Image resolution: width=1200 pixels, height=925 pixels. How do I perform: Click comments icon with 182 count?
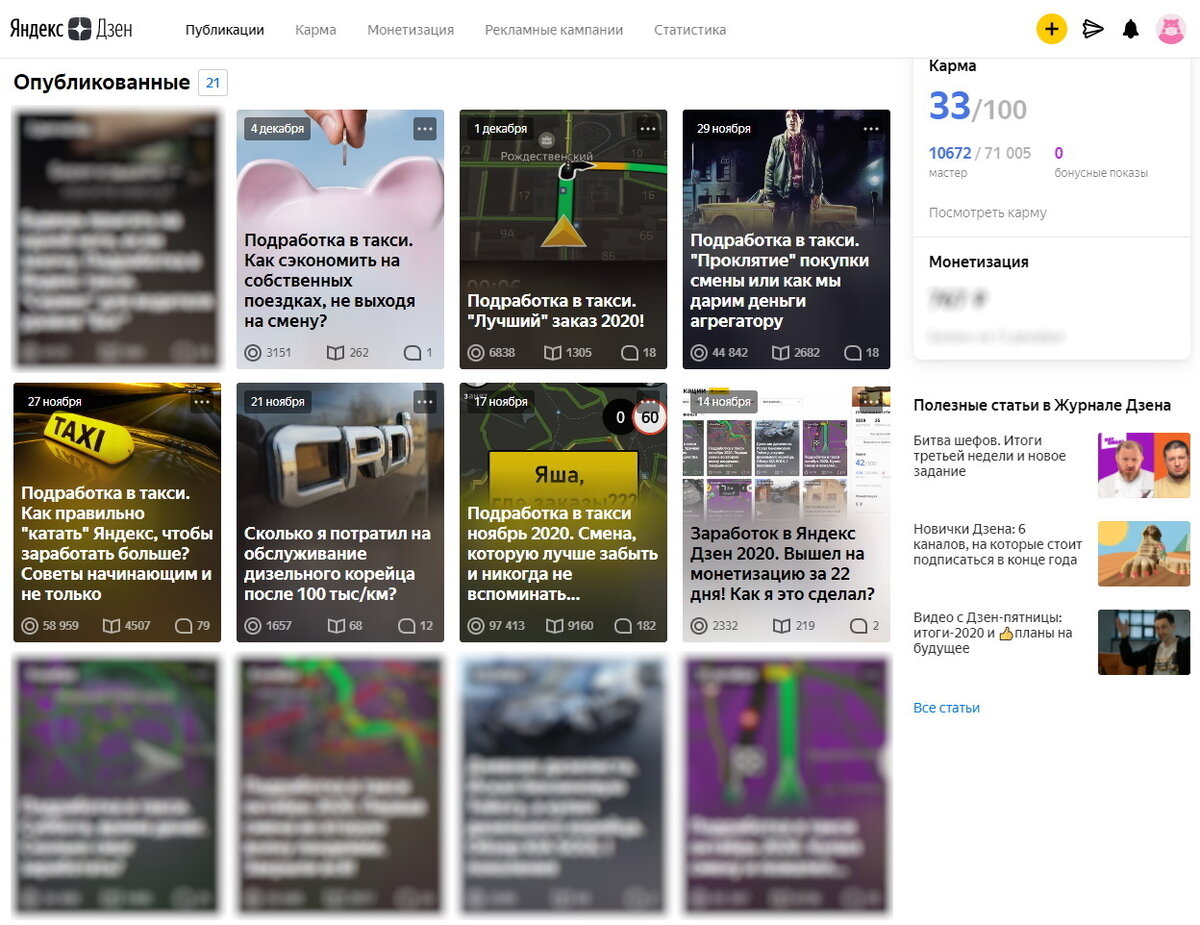pyautogui.click(x=623, y=626)
